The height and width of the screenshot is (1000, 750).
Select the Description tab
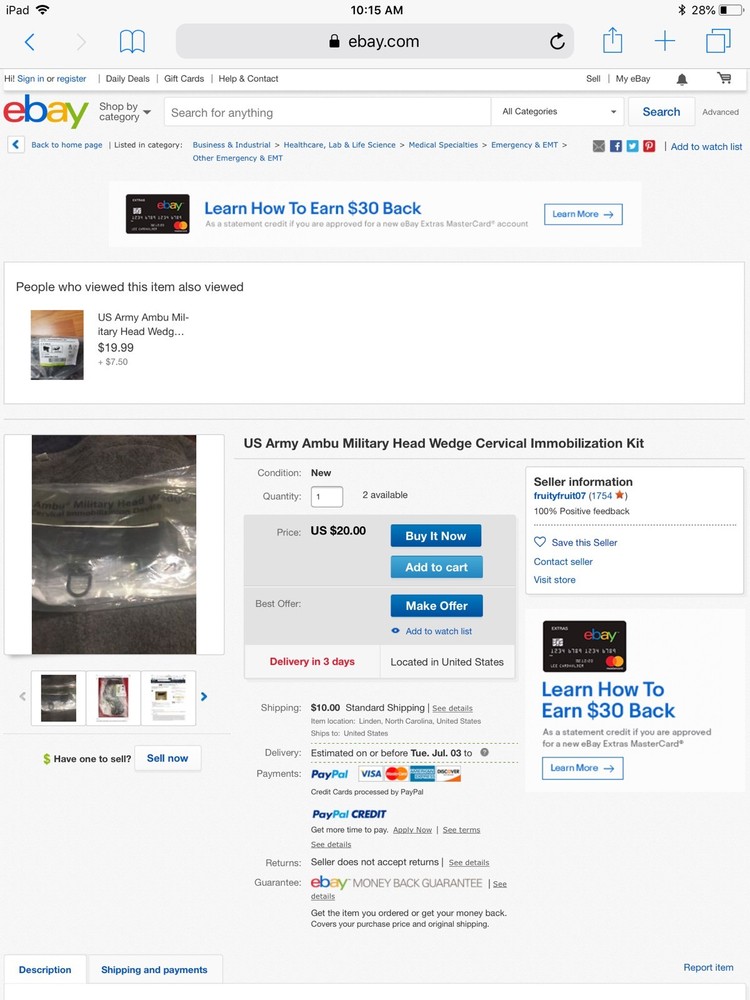click(45, 969)
